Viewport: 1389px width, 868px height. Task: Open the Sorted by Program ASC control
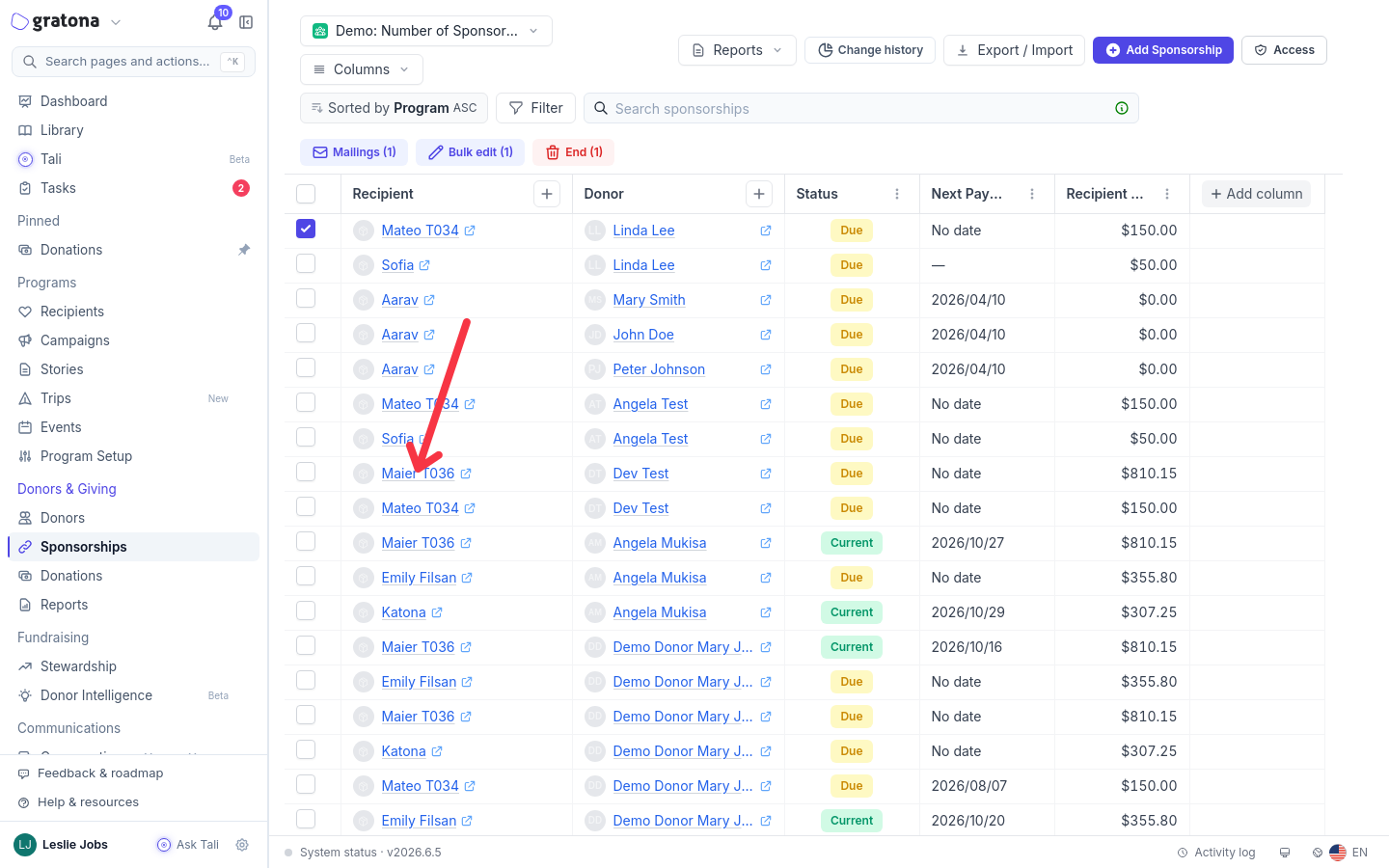(394, 108)
